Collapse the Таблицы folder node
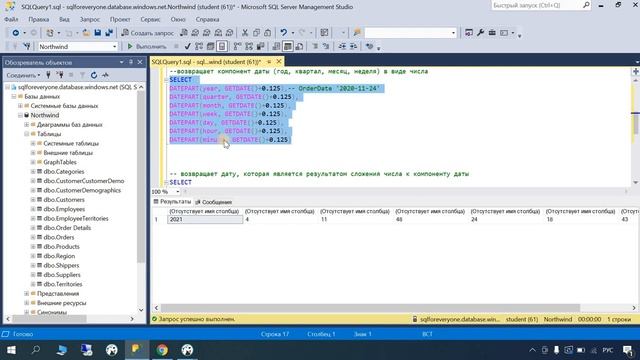 click(x=27, y=134)
